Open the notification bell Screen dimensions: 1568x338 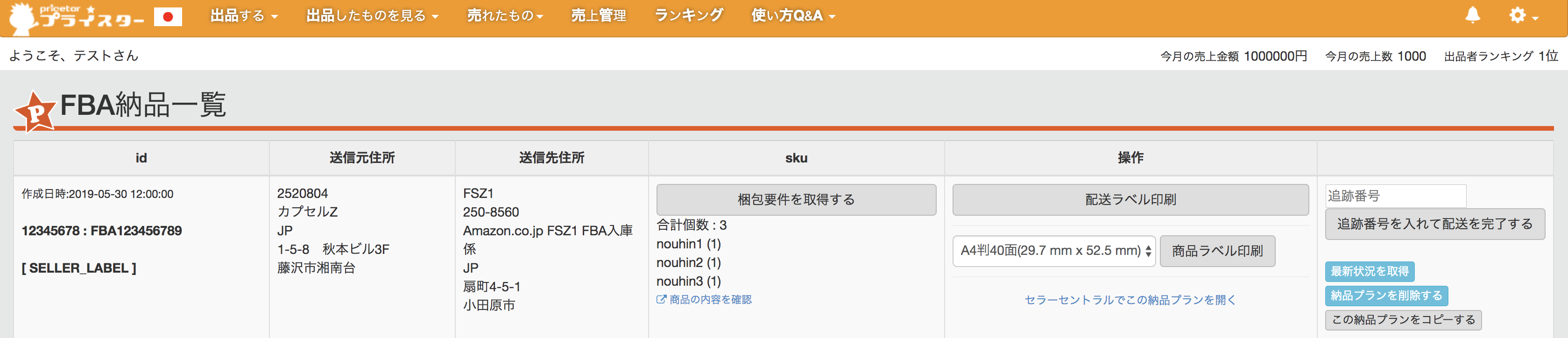coord(1472,15)
